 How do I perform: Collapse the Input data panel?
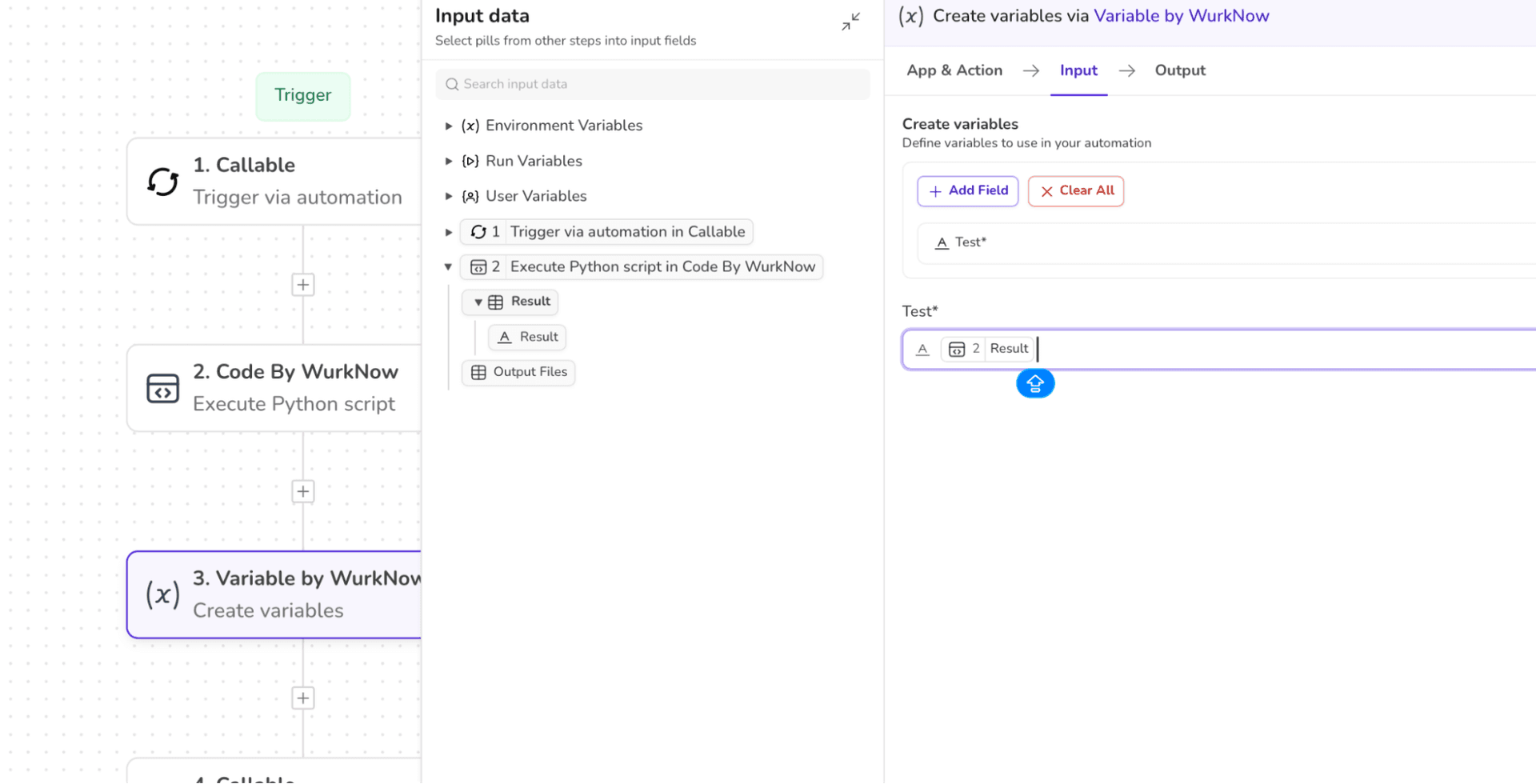850,22
